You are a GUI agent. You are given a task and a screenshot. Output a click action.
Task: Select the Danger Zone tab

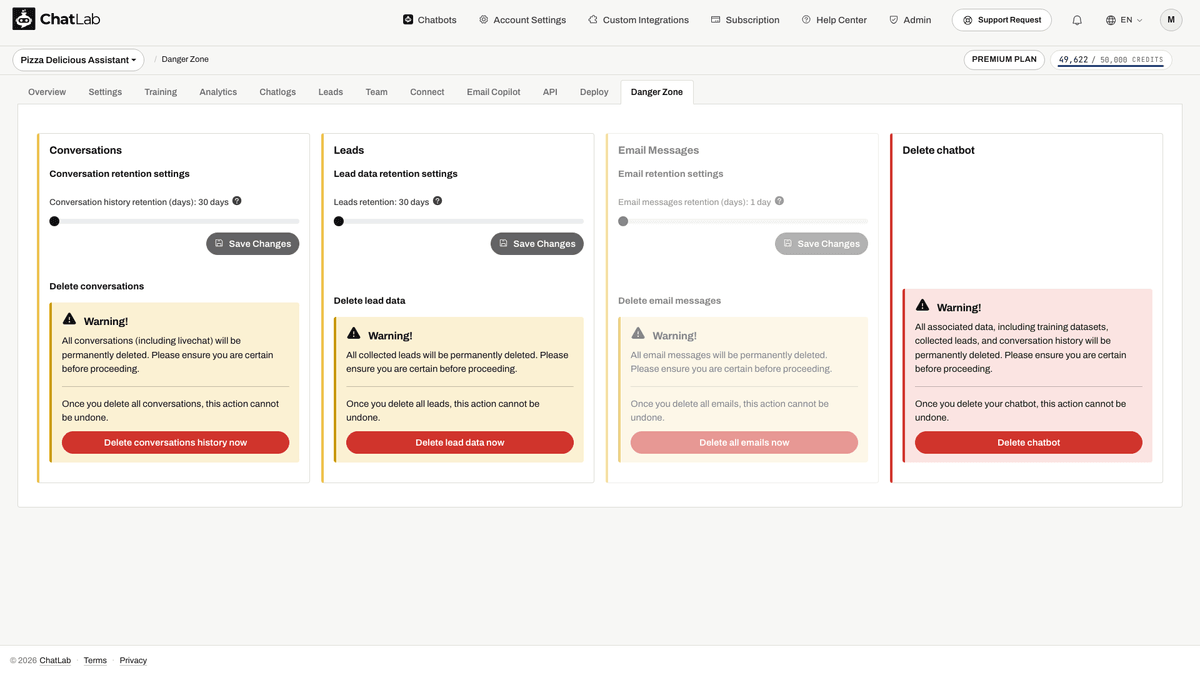[657, 92]
